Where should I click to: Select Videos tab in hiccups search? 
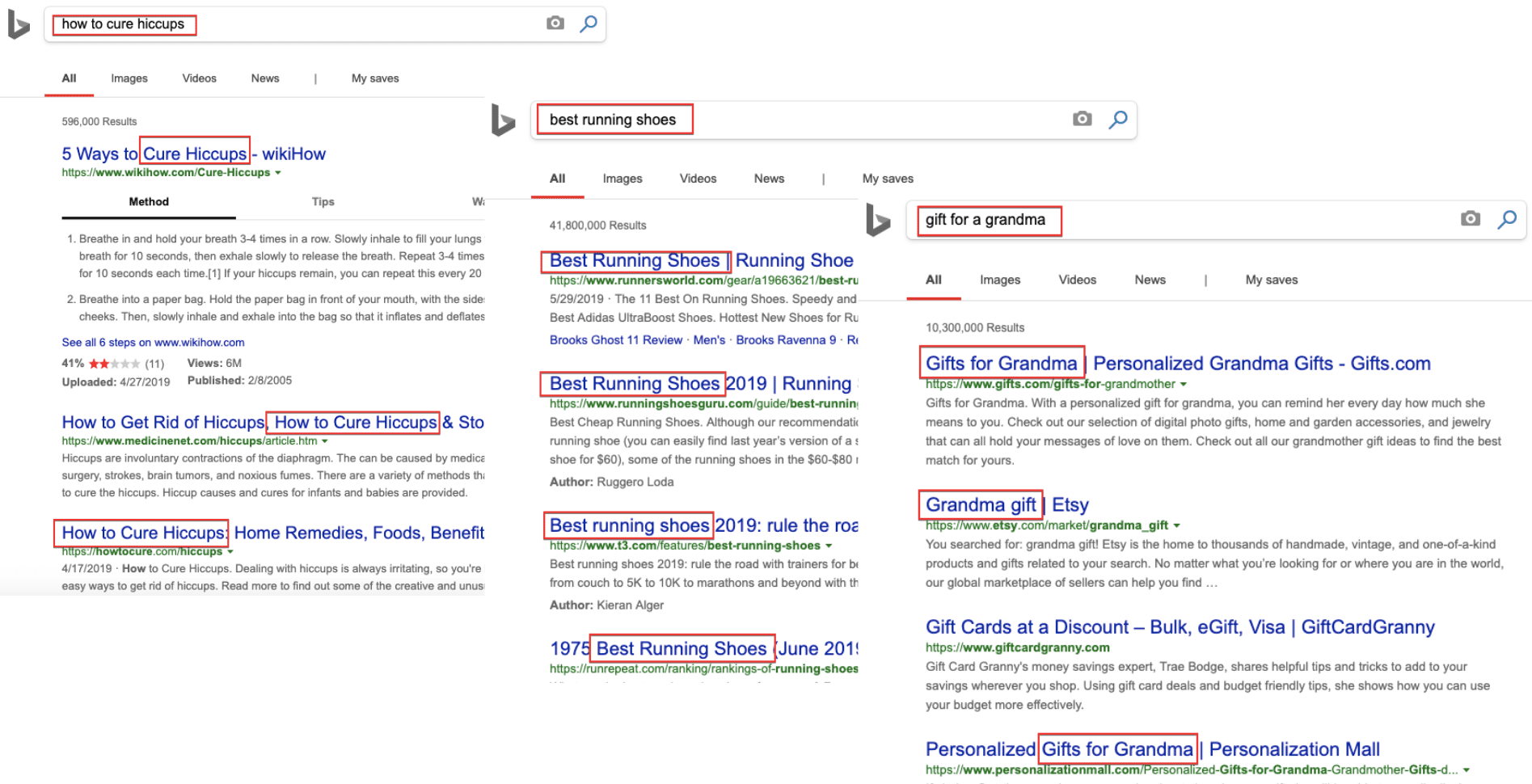pyautogui.click(x=199, y=78)
